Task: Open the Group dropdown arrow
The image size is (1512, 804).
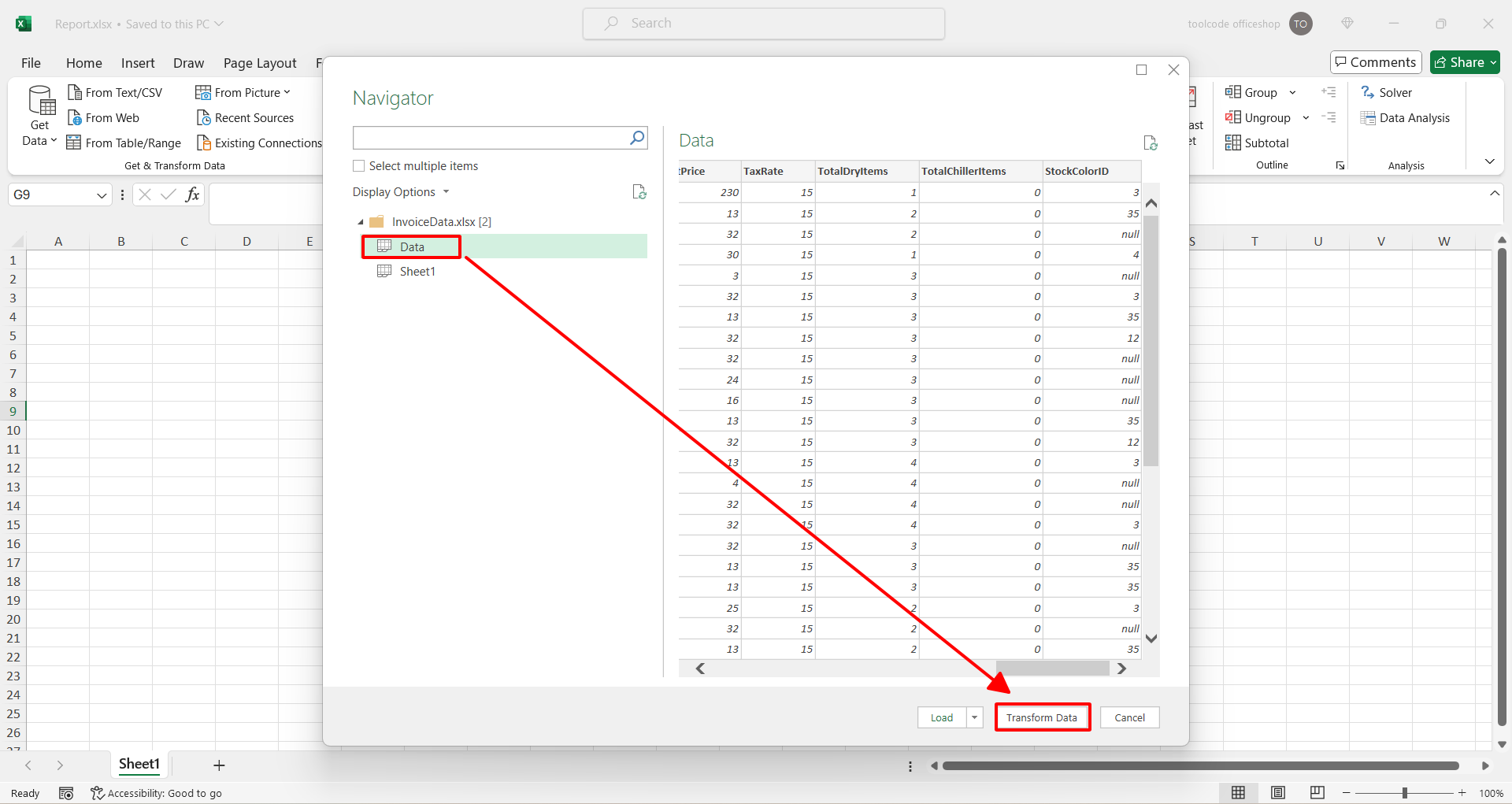Action: 1292,93
